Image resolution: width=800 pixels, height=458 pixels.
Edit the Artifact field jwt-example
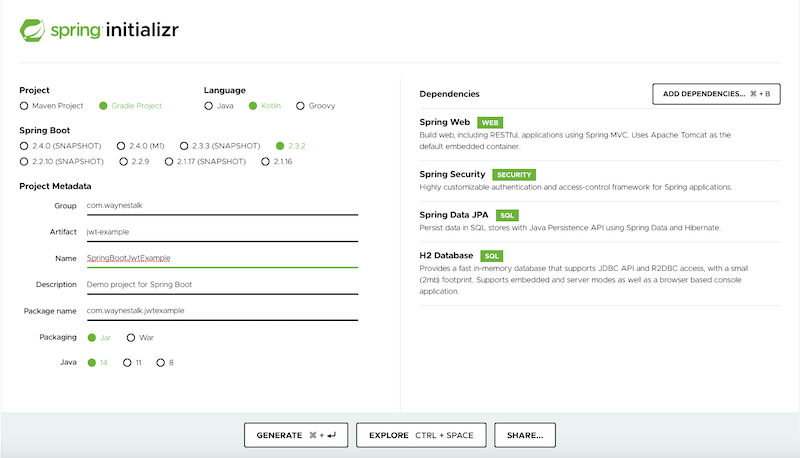click(222, 232)
